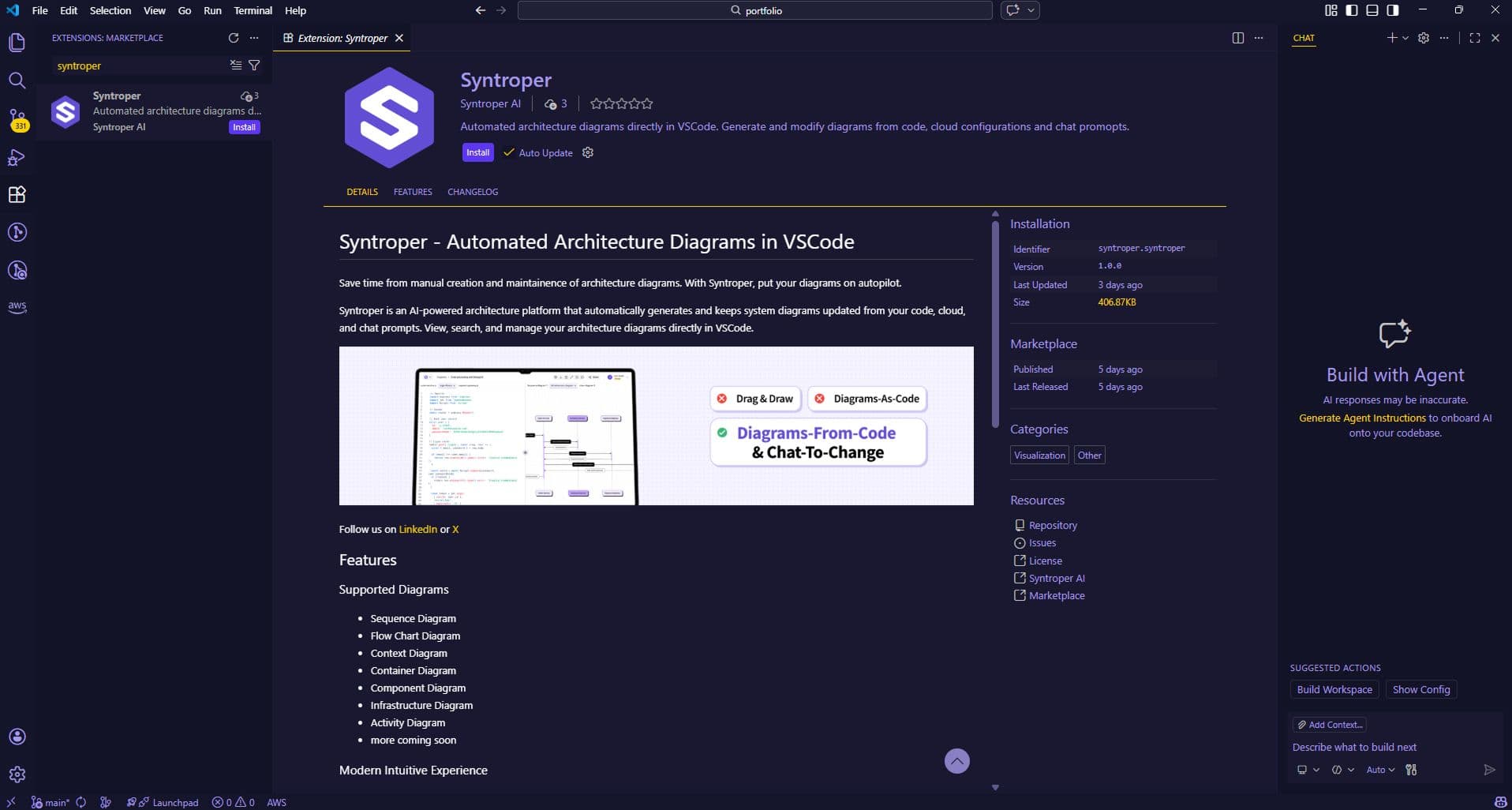Open the Run and Debug view
Screen dimensions: 1512x810
coord(17,157)
